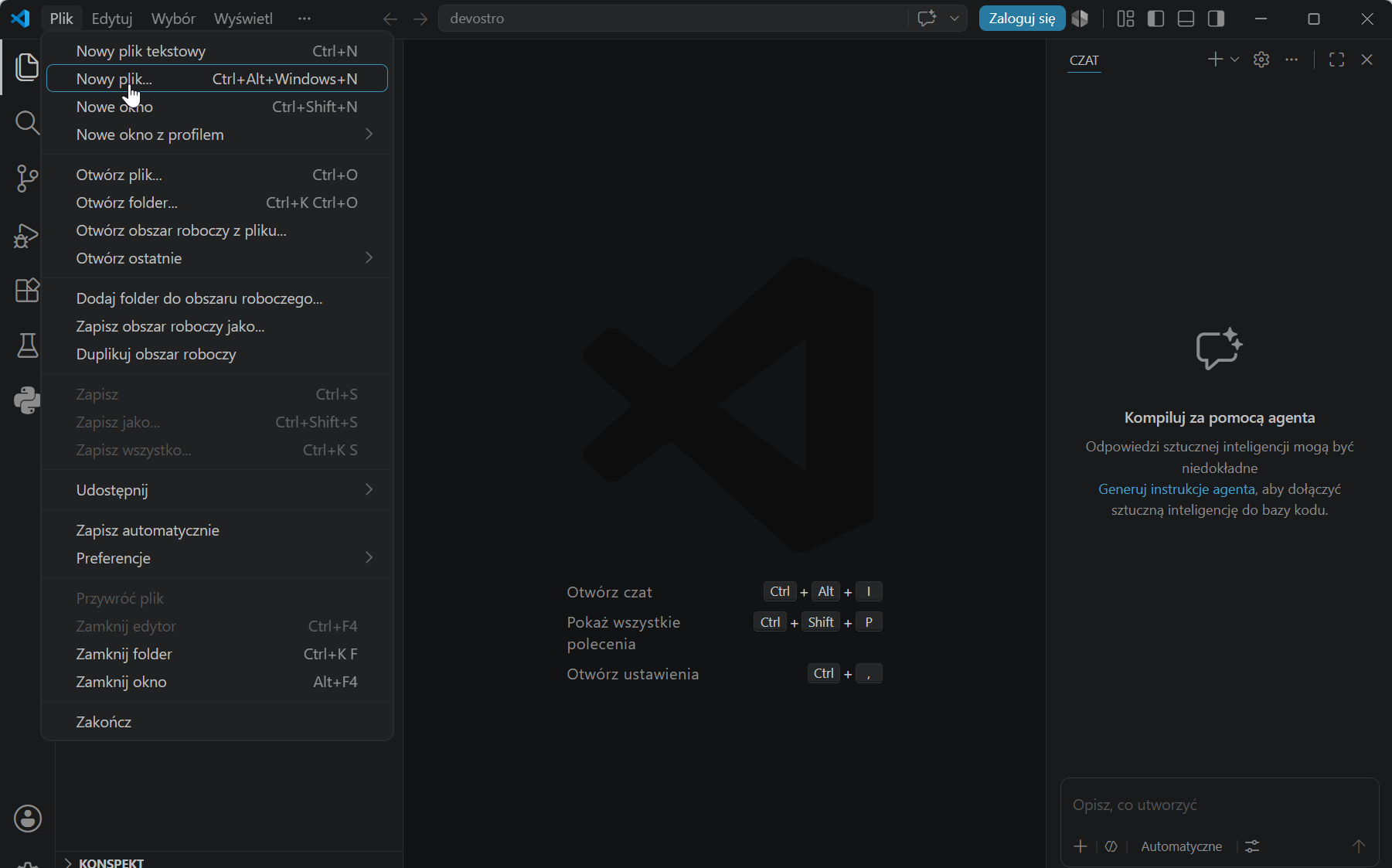
Task: Choose Zamknij folder menu entry
Action: (217, 654)
